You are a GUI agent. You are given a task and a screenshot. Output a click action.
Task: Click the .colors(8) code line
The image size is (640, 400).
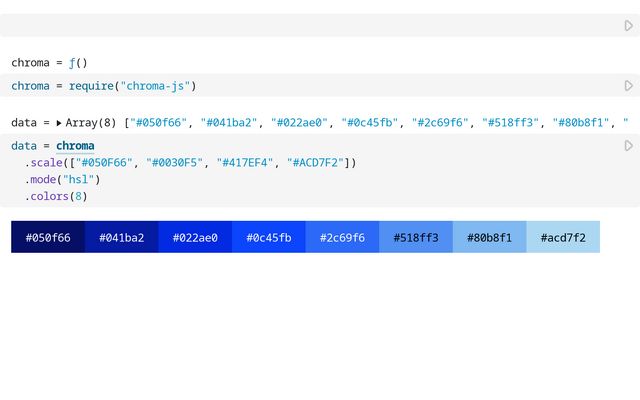56,197
